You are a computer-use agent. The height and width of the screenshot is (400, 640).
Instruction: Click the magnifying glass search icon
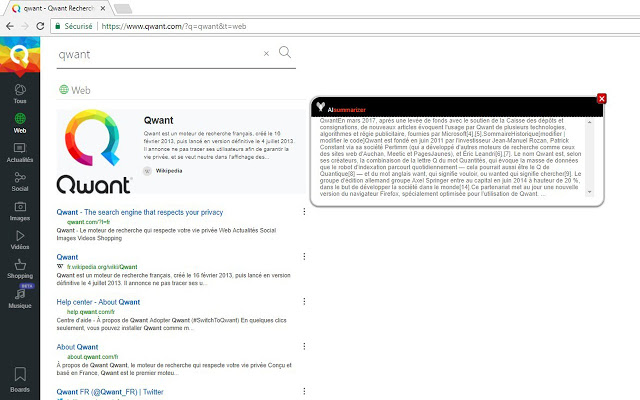coord(285,52)
